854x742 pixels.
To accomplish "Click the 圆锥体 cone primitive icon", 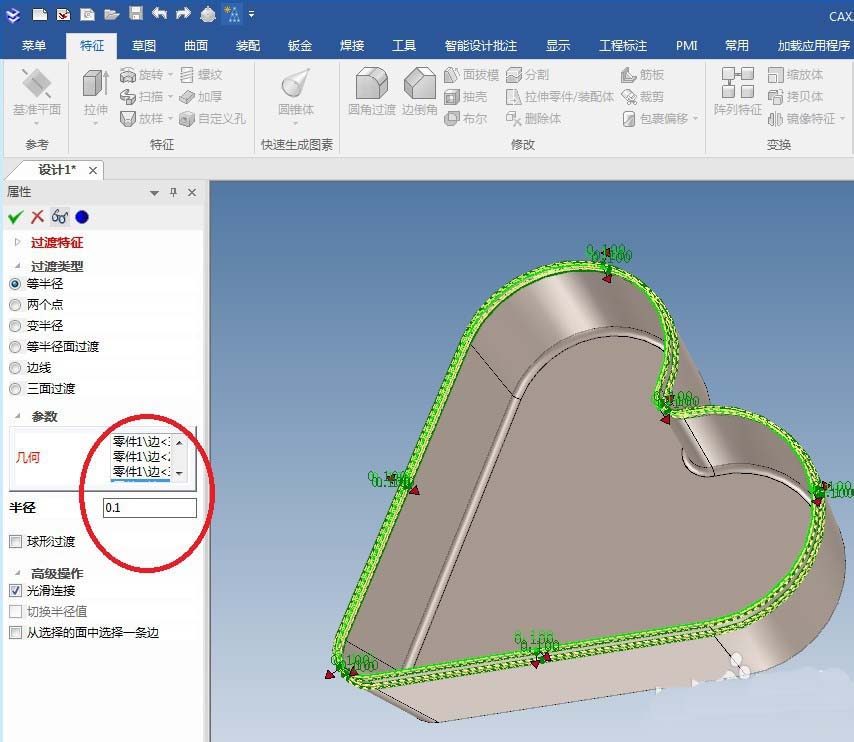I will click(296, 94).
